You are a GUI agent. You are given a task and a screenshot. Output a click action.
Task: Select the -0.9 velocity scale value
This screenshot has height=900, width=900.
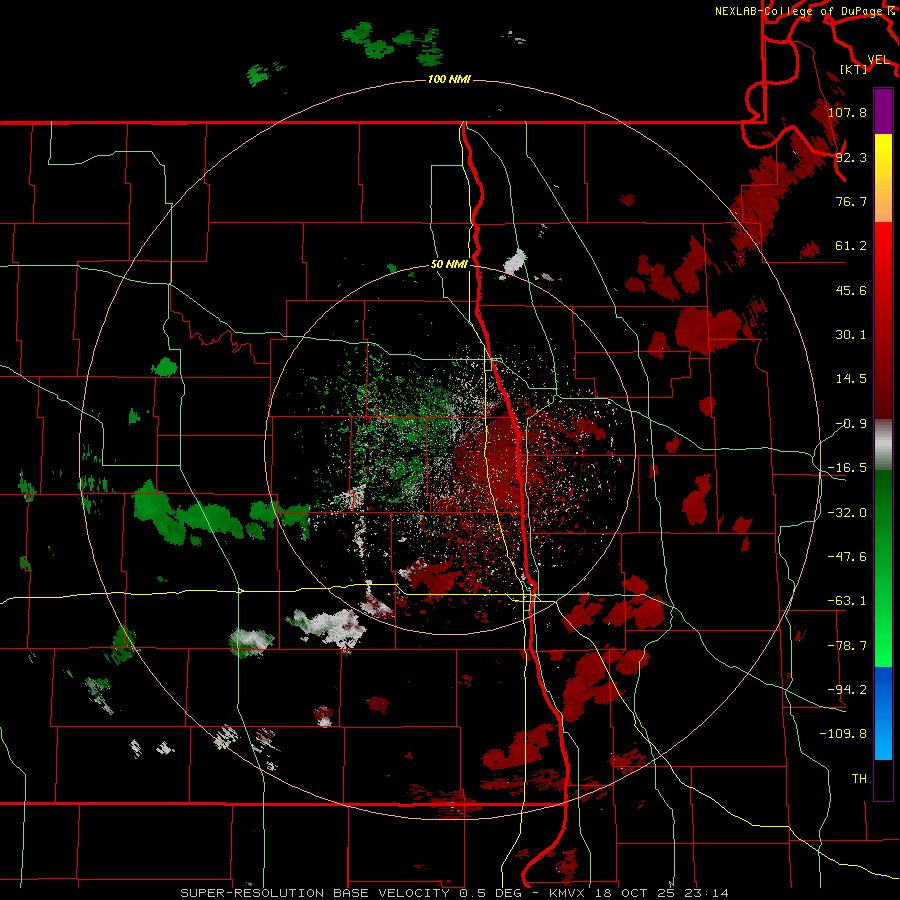click(851, 424)
